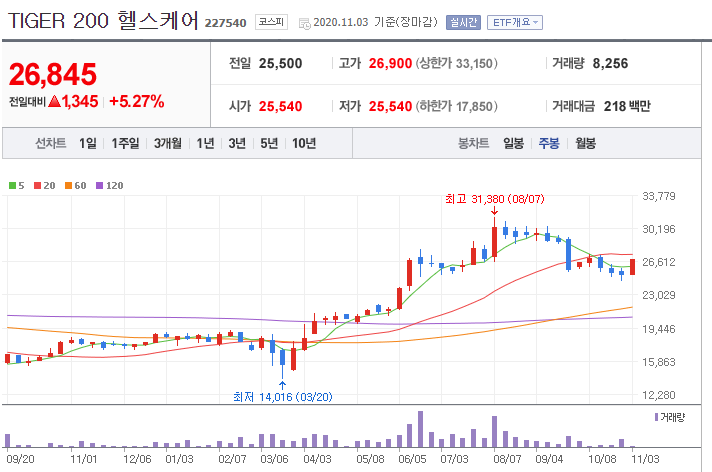This screenshot has height=472, width=712.
Task: Click the latest red candle at 11/03
Action: coord(633,267)
